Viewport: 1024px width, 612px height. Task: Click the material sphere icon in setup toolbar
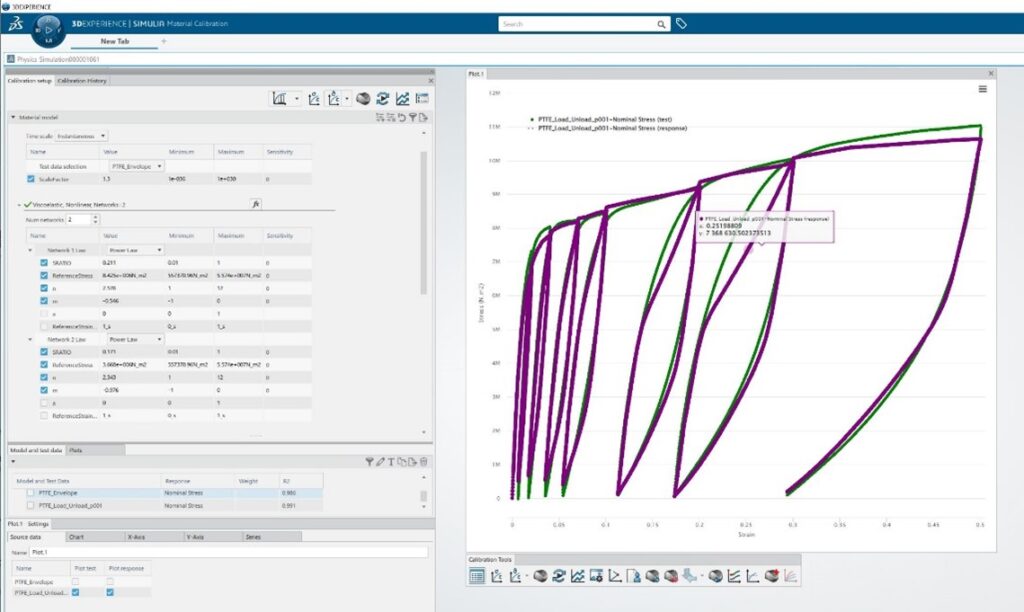364,99
